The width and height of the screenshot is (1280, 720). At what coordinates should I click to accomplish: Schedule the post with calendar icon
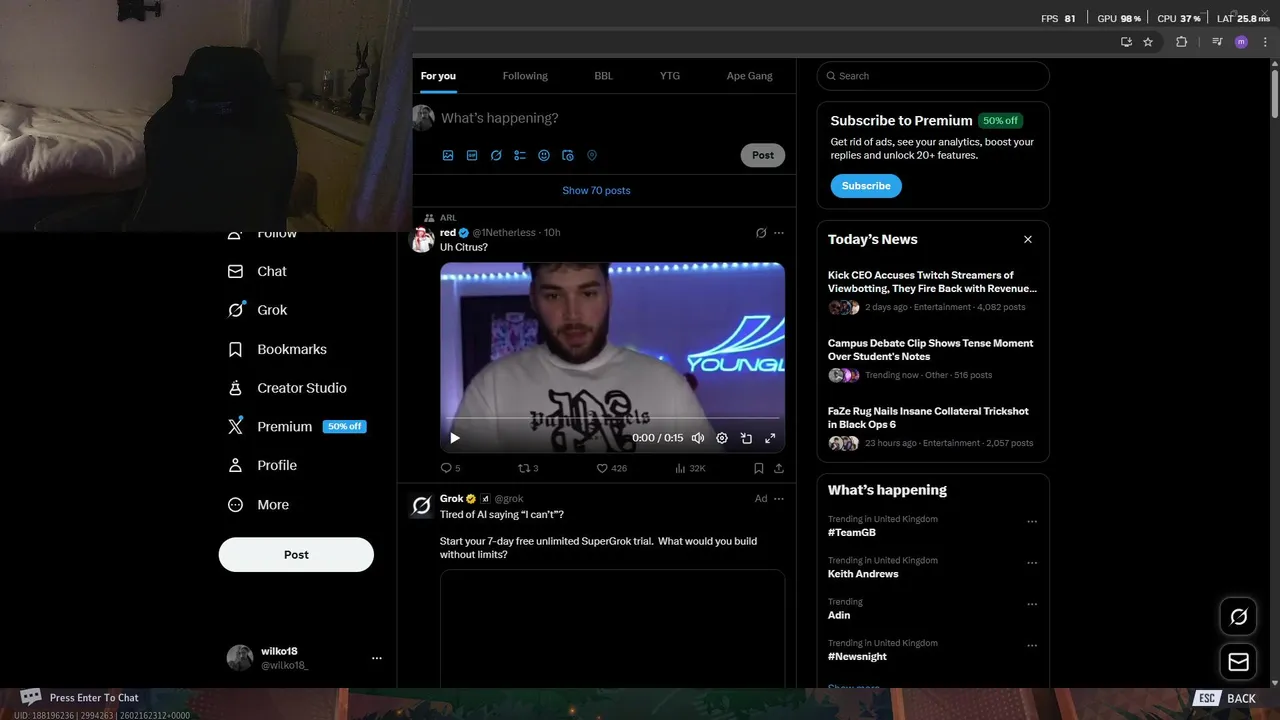(568, 155)
